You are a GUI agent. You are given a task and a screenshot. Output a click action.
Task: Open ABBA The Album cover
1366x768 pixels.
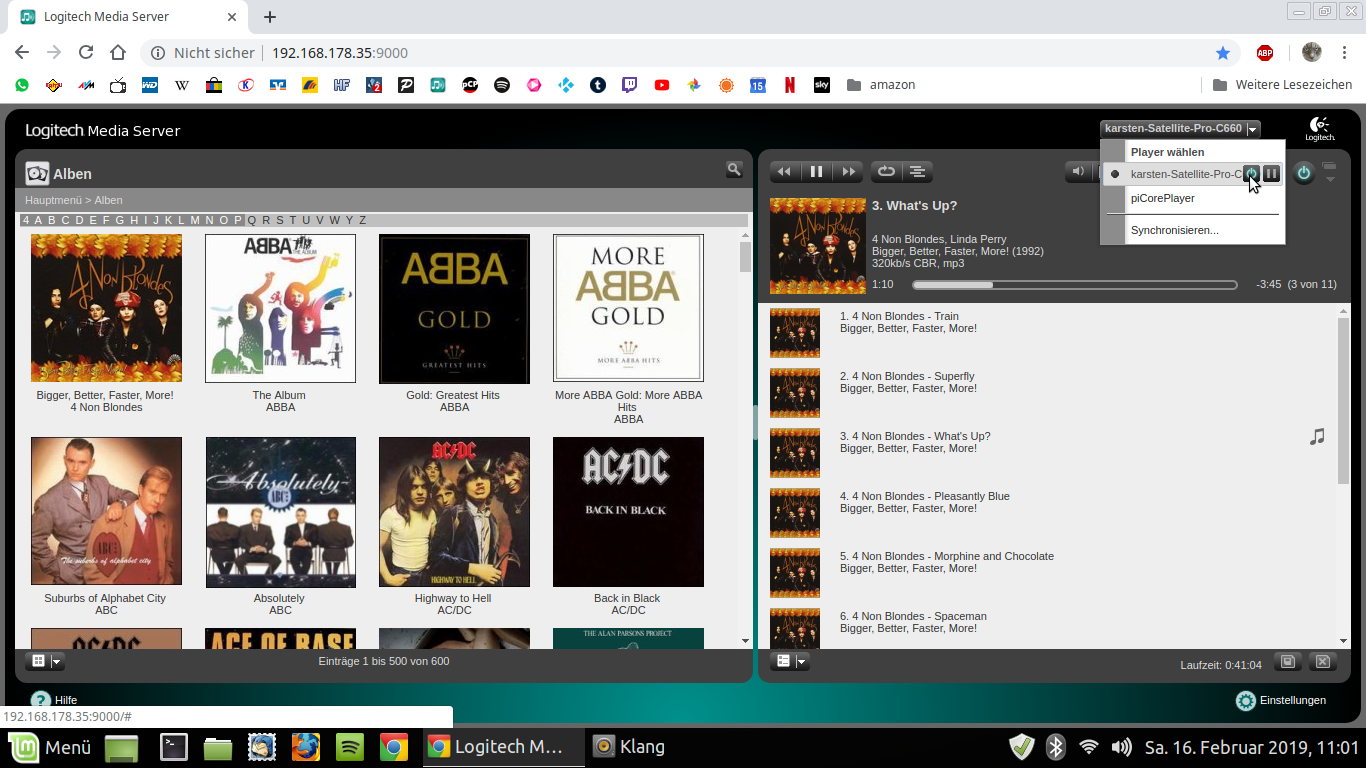coord(280,308)
